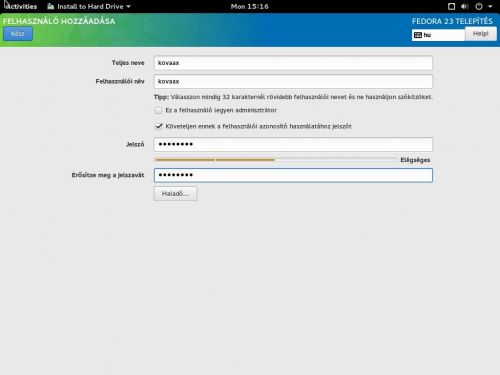
Task: Click the Mon 15:16 clock
Action: point(250,6)
